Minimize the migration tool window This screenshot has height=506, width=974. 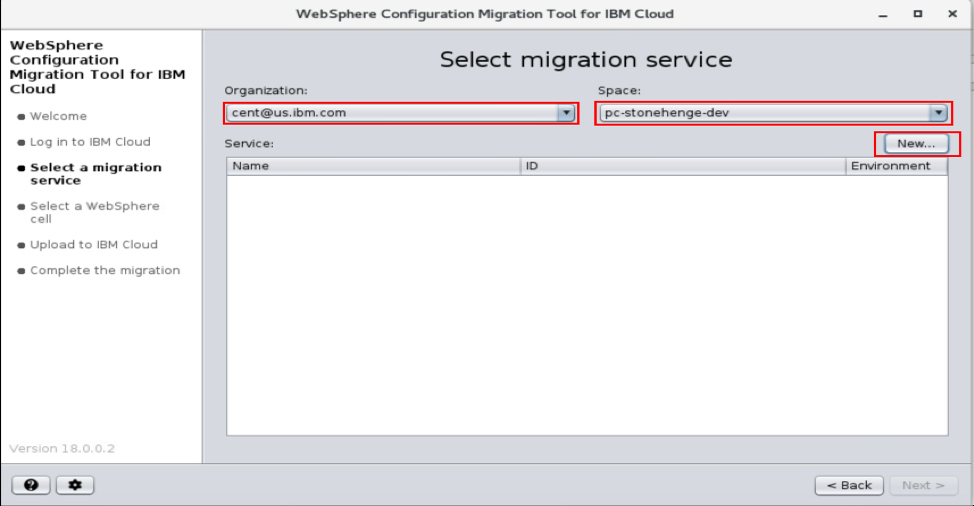tap(883, 14)
